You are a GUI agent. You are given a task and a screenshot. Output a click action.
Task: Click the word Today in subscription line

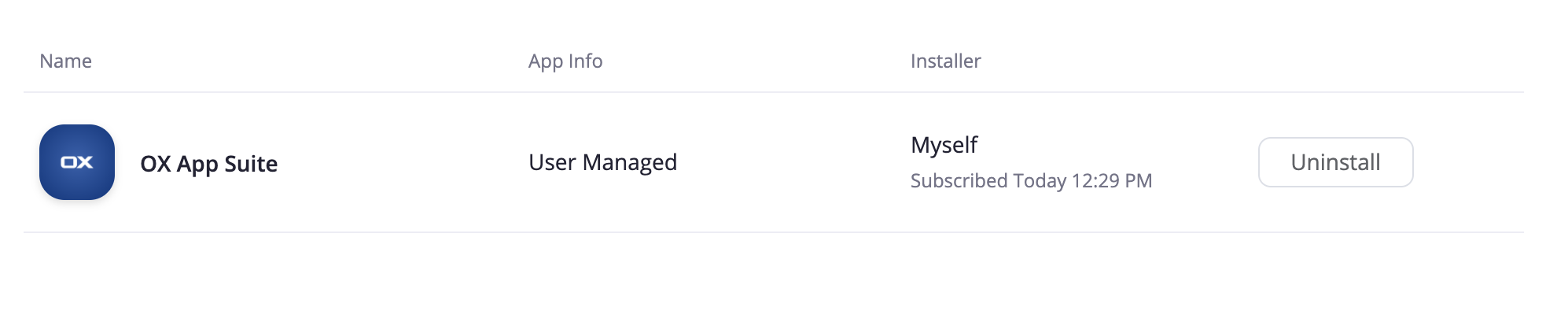pos(1040,181)
